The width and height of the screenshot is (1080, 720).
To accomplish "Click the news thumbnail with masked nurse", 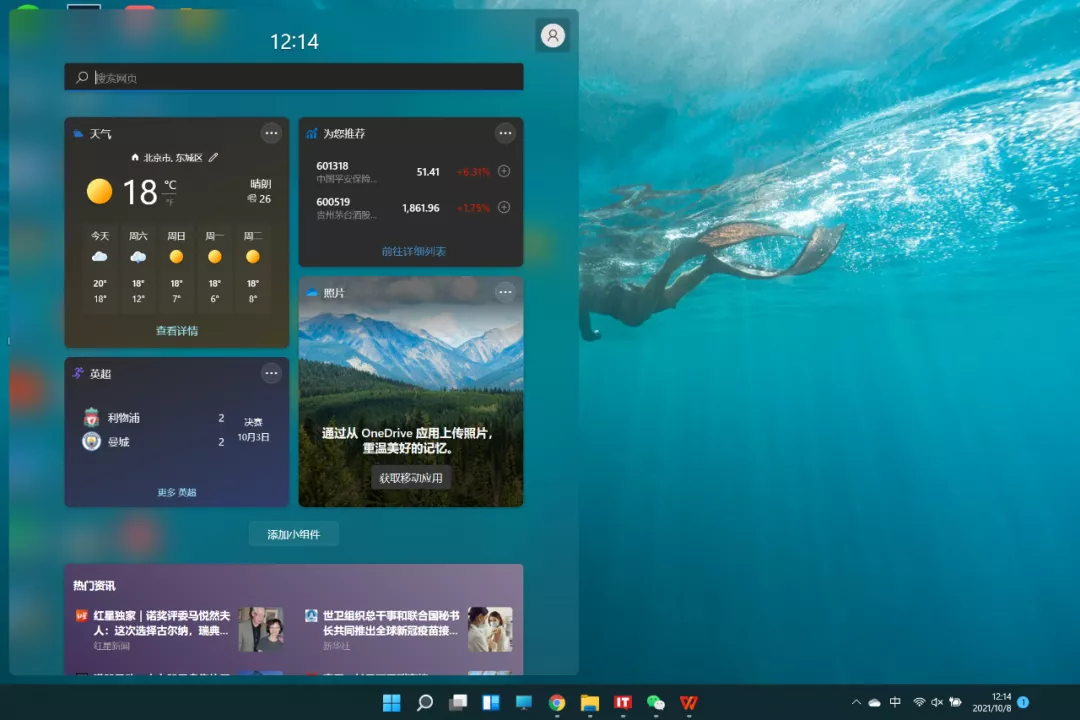I will (x=490, y=629).
